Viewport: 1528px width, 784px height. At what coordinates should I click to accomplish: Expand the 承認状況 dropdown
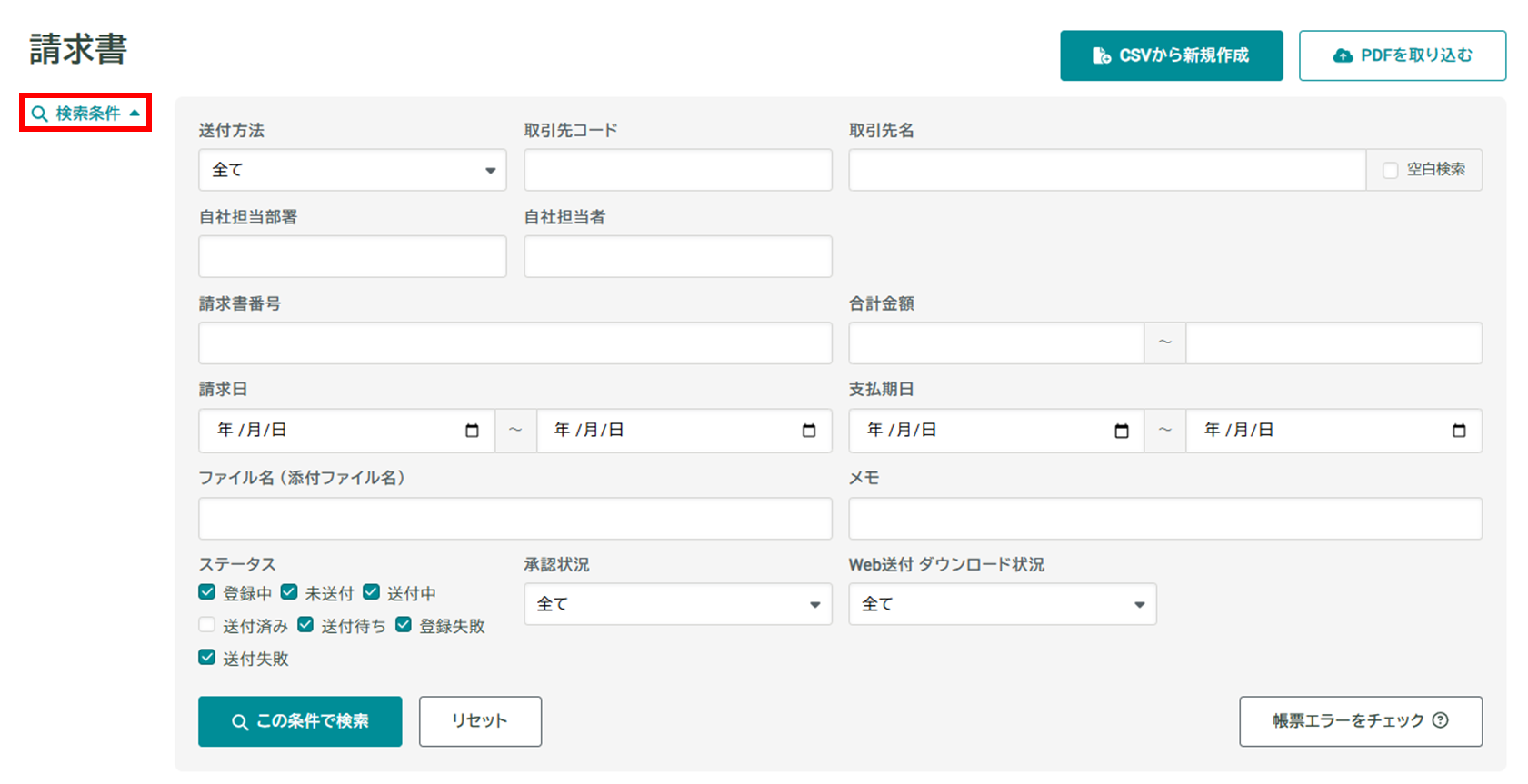pos(677,604)
